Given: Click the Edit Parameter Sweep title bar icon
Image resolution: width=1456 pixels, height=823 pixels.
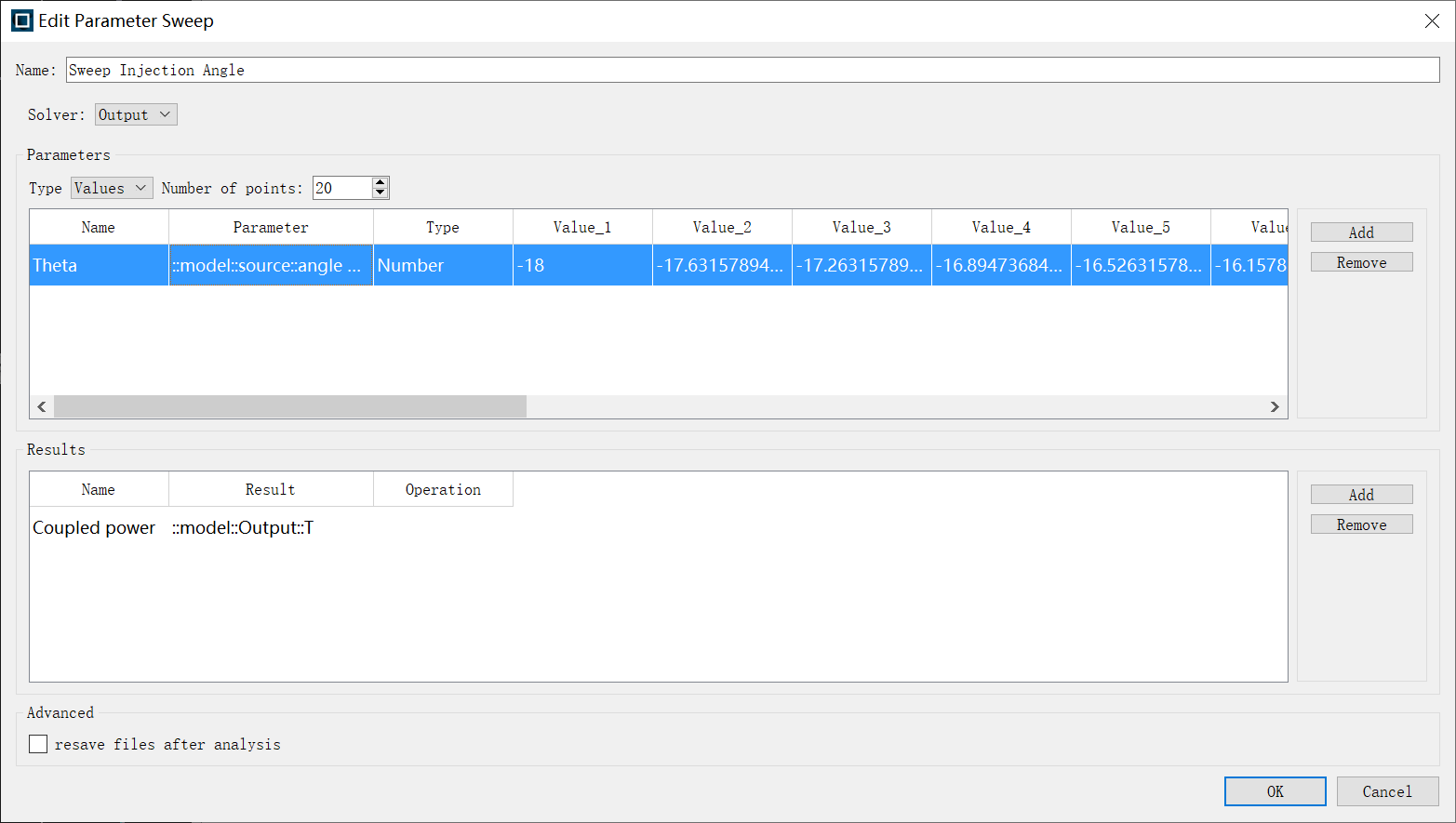Looking at the screenshot, I should point(21,20).
